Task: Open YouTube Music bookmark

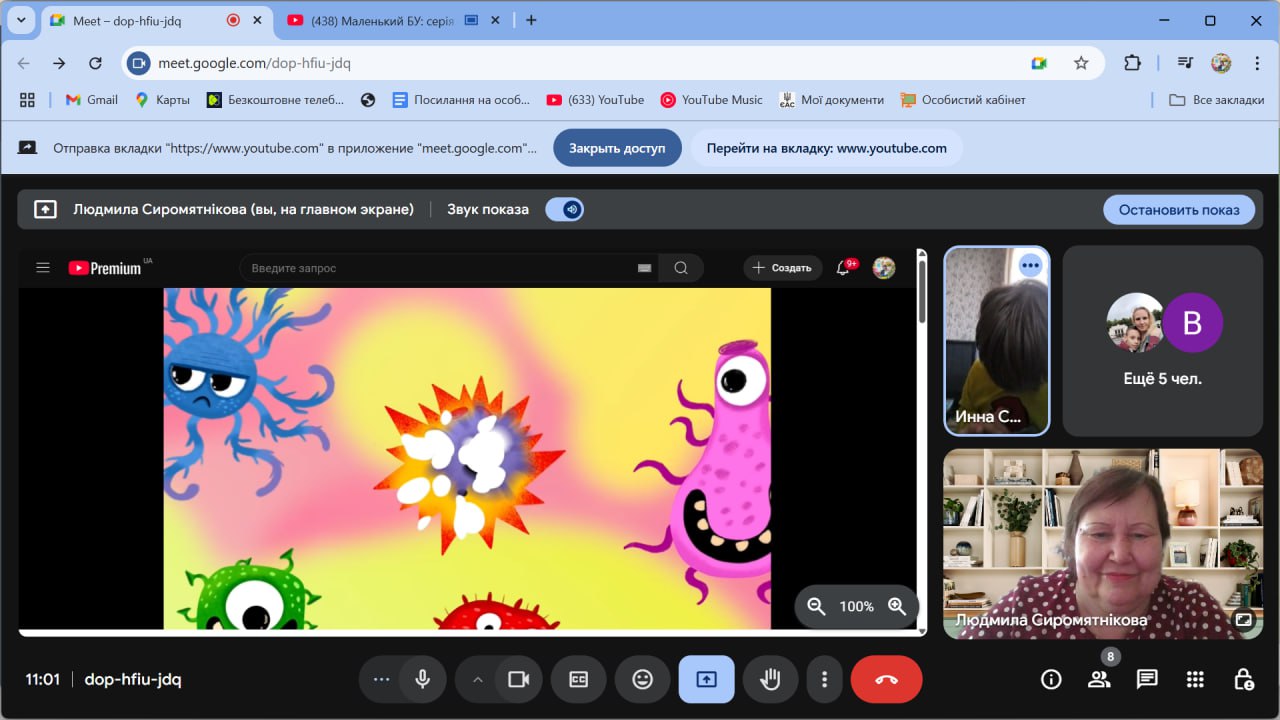Action: pyautogui.click(x=711, y=100)
